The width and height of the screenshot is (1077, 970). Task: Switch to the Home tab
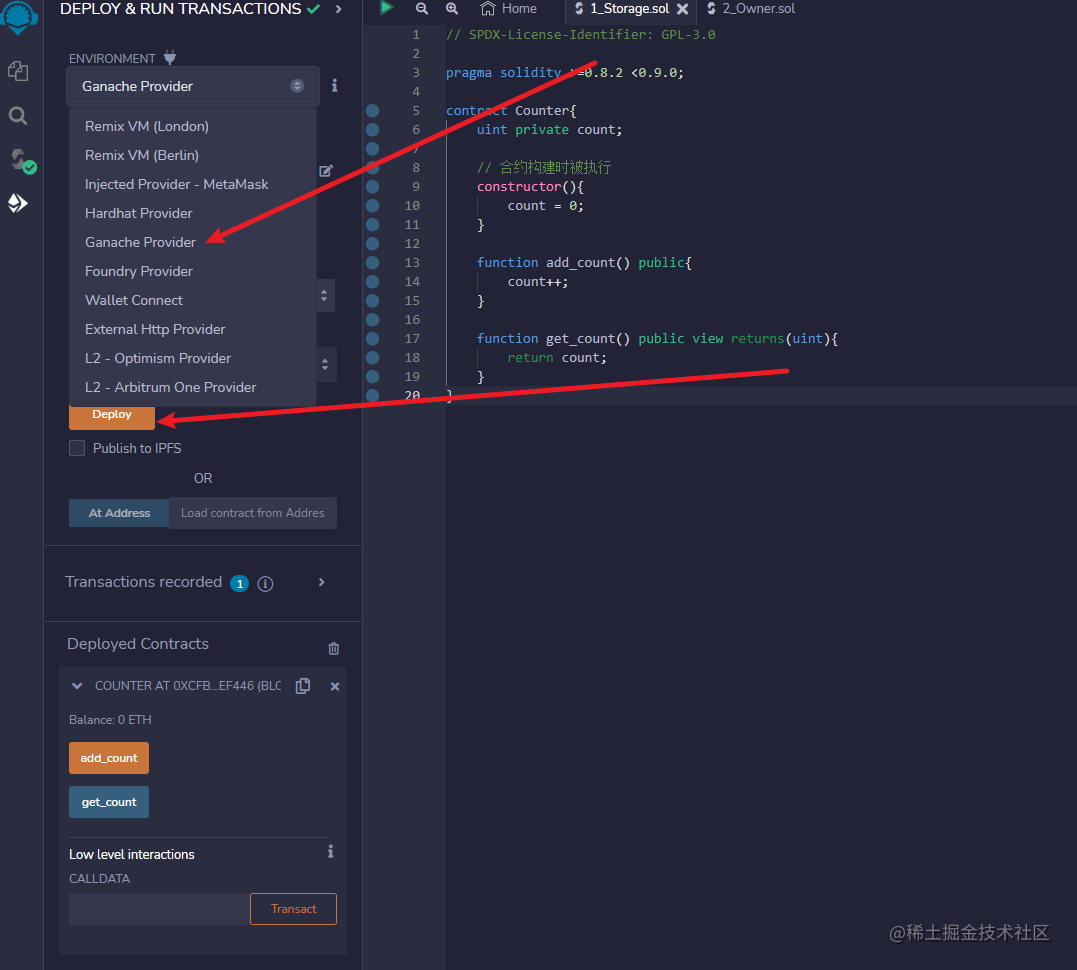click(x=509, y=9)
